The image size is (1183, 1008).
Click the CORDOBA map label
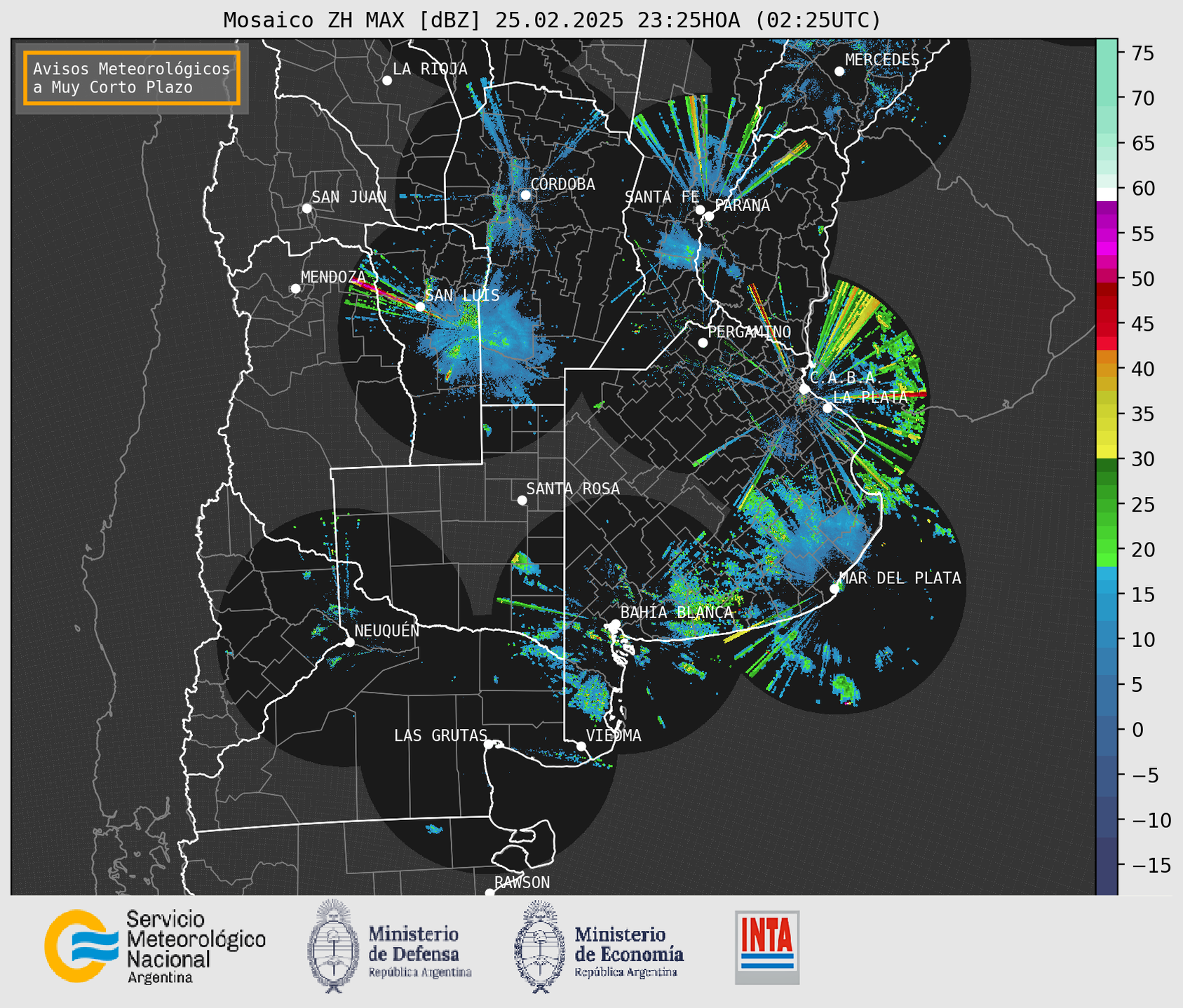tap(562, 184)
